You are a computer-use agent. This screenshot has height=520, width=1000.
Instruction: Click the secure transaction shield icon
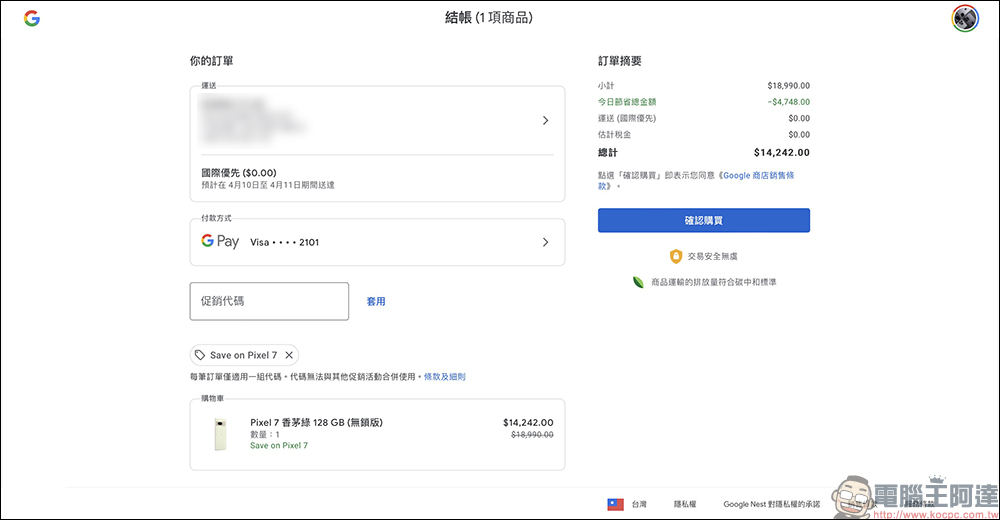(x=676, y=256)
